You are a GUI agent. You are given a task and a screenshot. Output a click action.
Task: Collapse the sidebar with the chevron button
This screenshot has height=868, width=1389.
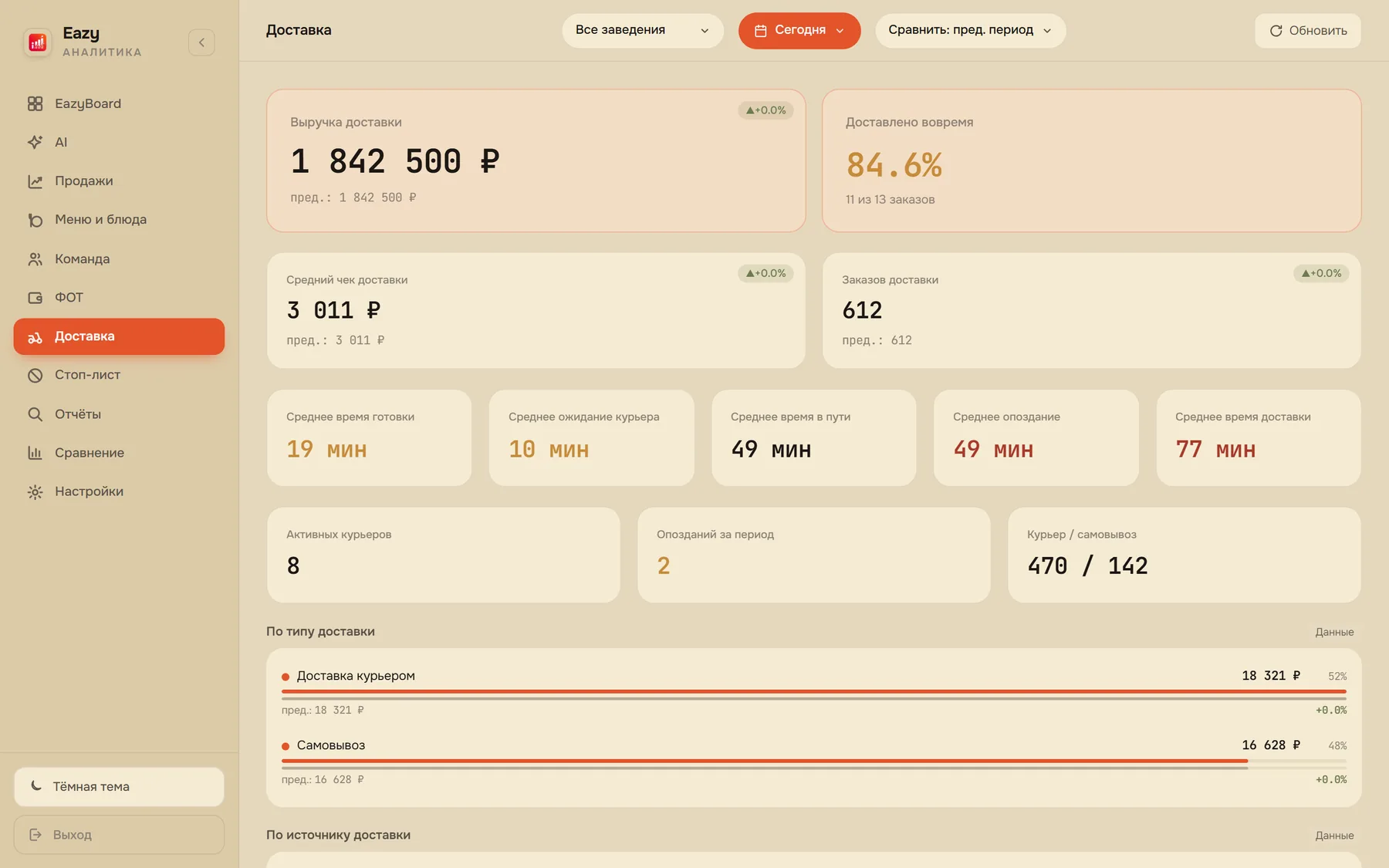pos(201,42)
